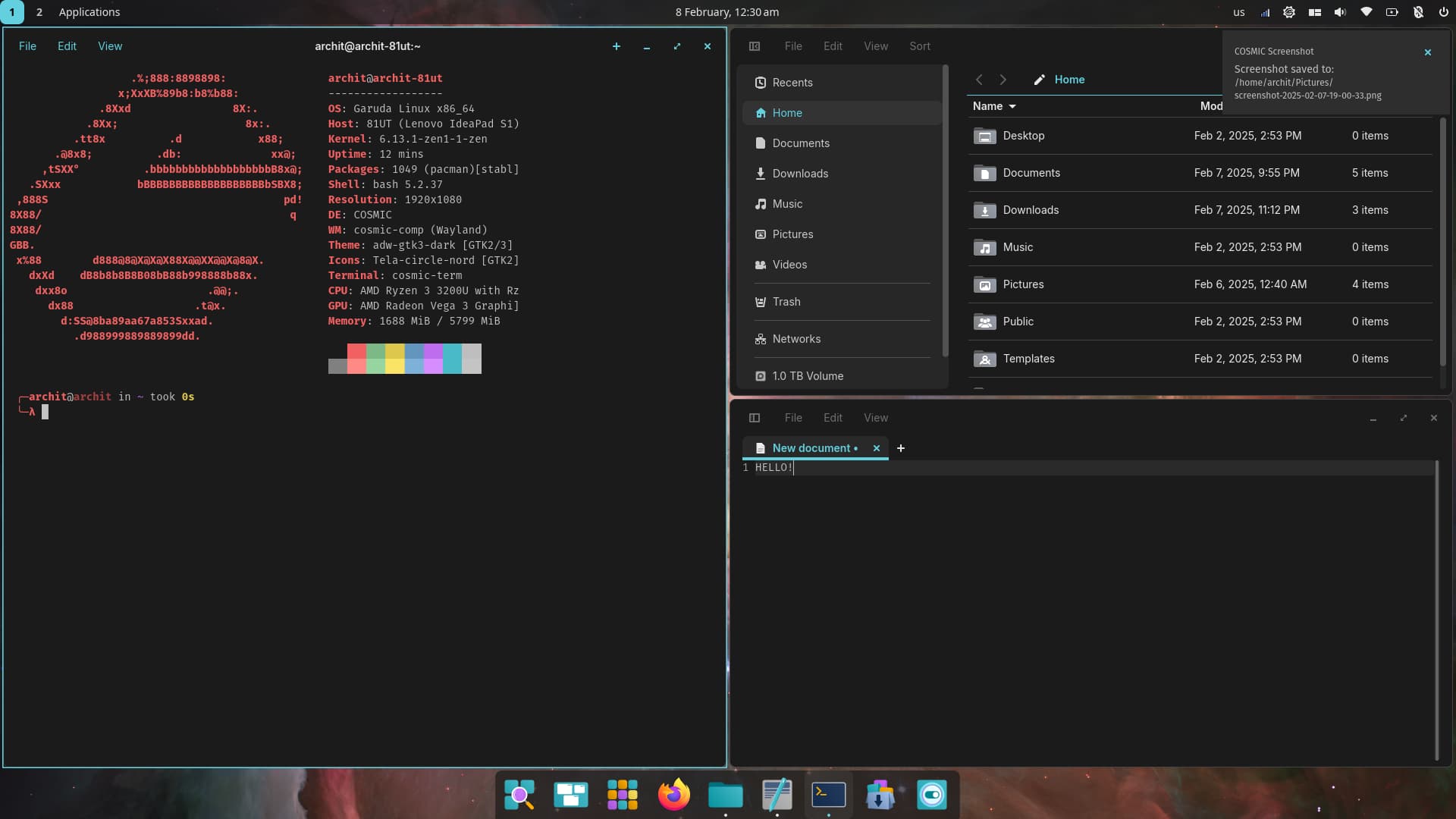
Task: Open the settings toggle icon in dock
Action: click(x=932, y=795)
